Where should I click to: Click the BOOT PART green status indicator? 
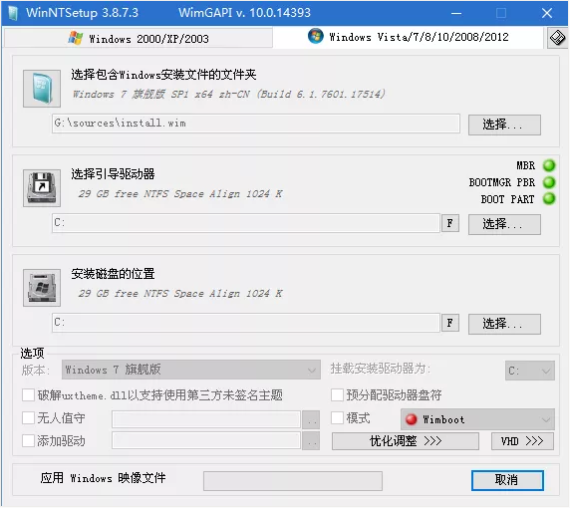click(549, 199)
